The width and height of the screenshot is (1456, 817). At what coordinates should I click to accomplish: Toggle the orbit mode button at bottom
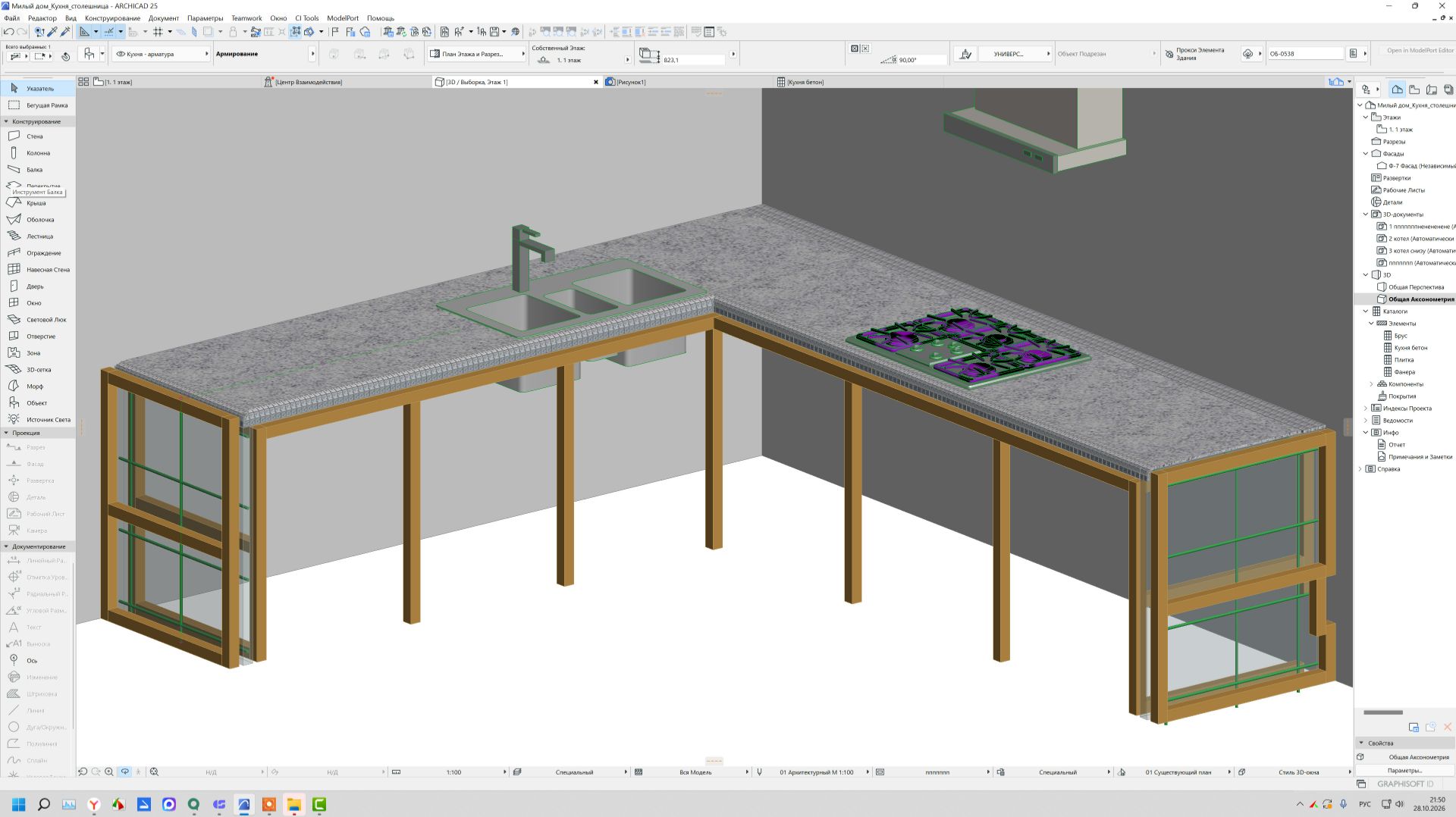tap(125, 772)
